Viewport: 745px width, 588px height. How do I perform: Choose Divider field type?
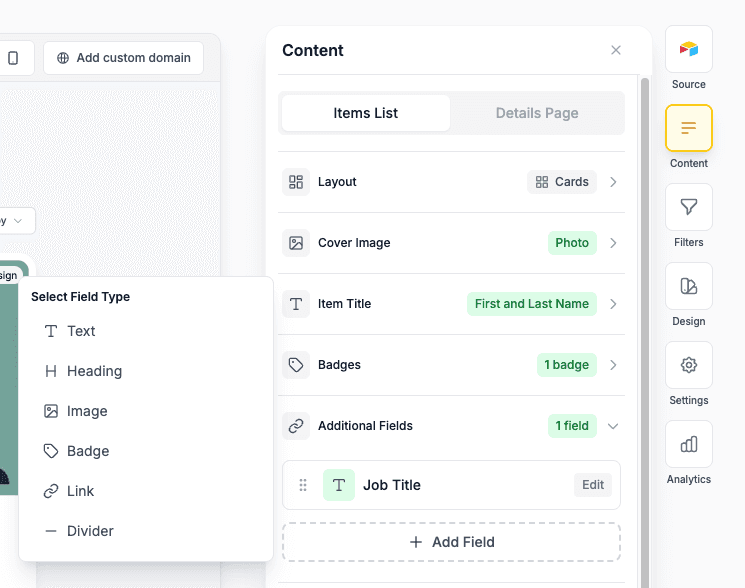pos(90,531)
